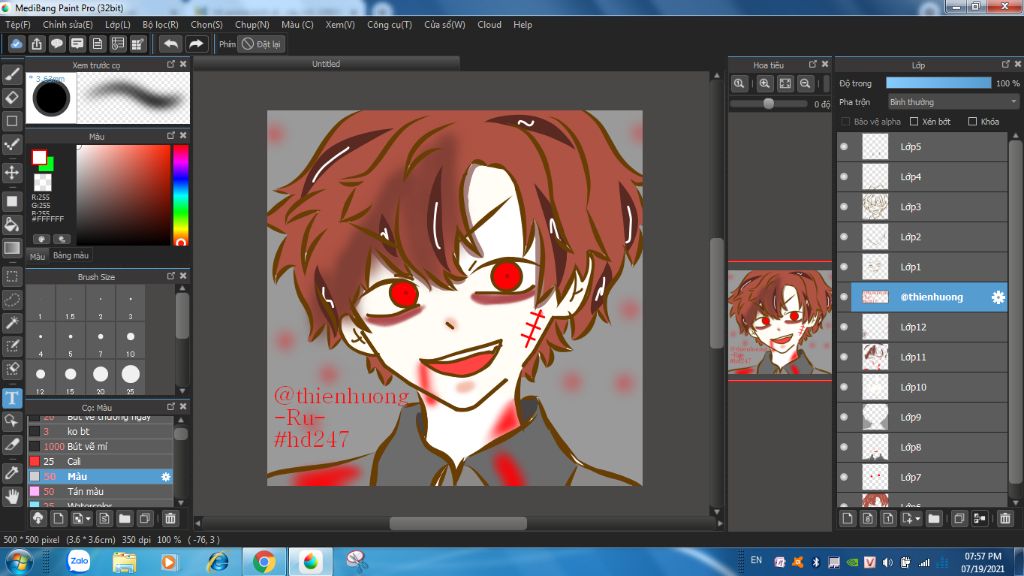1024x576 pixels.
Task: Open the Tệp(F) menu
Action: coord(18,25)
